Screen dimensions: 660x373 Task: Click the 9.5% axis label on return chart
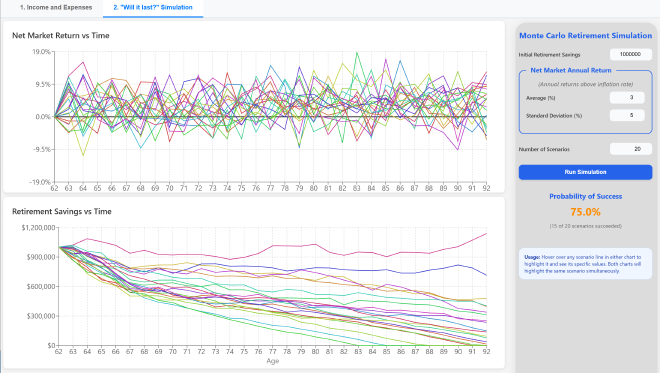[x=43, y=85]
